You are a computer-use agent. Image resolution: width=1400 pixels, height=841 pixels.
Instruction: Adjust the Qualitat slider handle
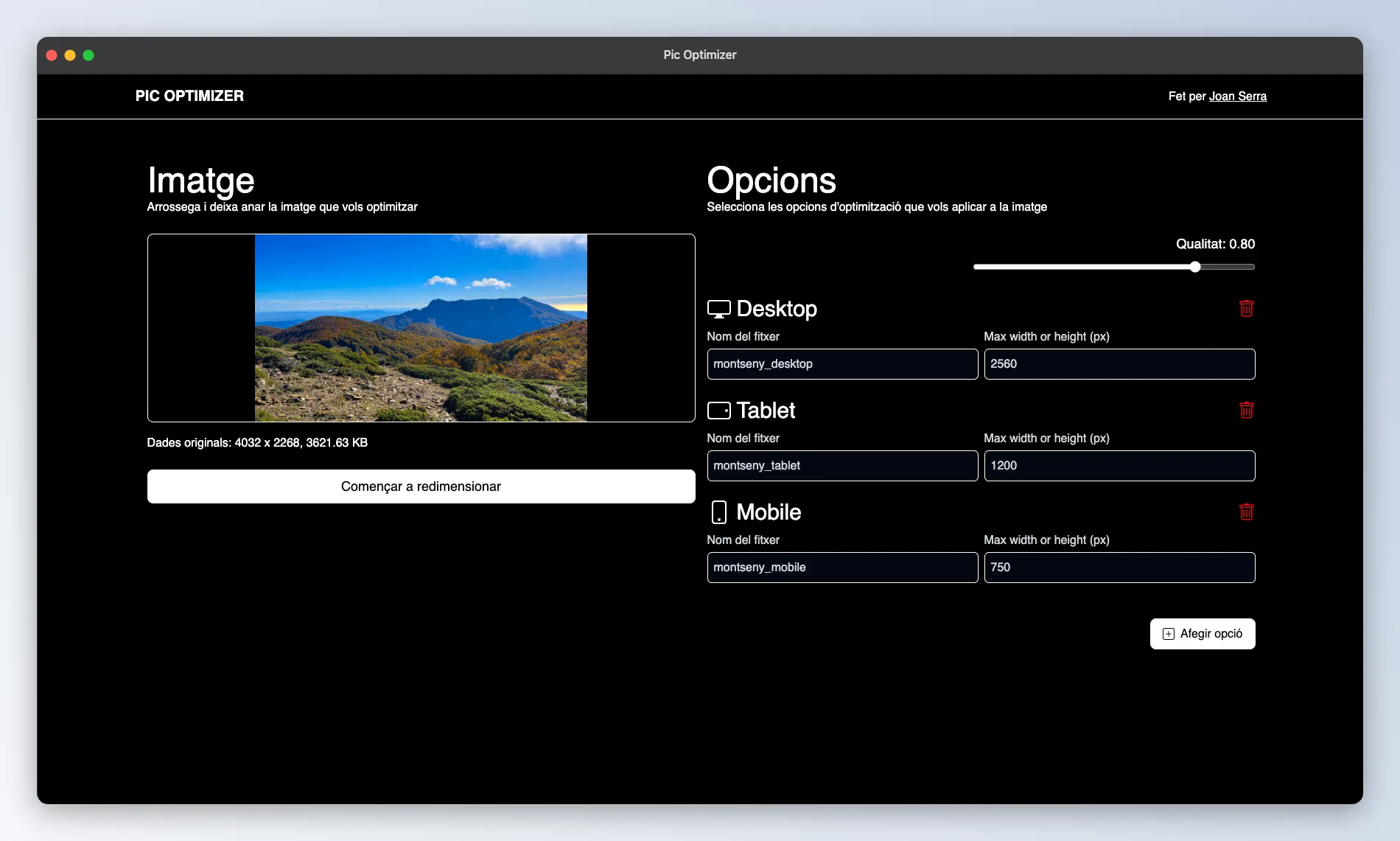pyautogui.click(x=1195, y=267)
